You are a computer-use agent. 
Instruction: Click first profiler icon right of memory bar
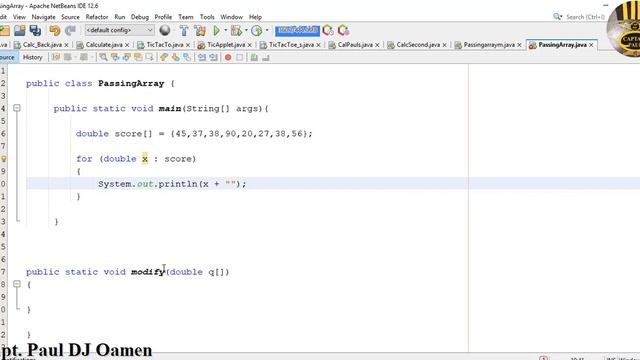click(328, 30)
